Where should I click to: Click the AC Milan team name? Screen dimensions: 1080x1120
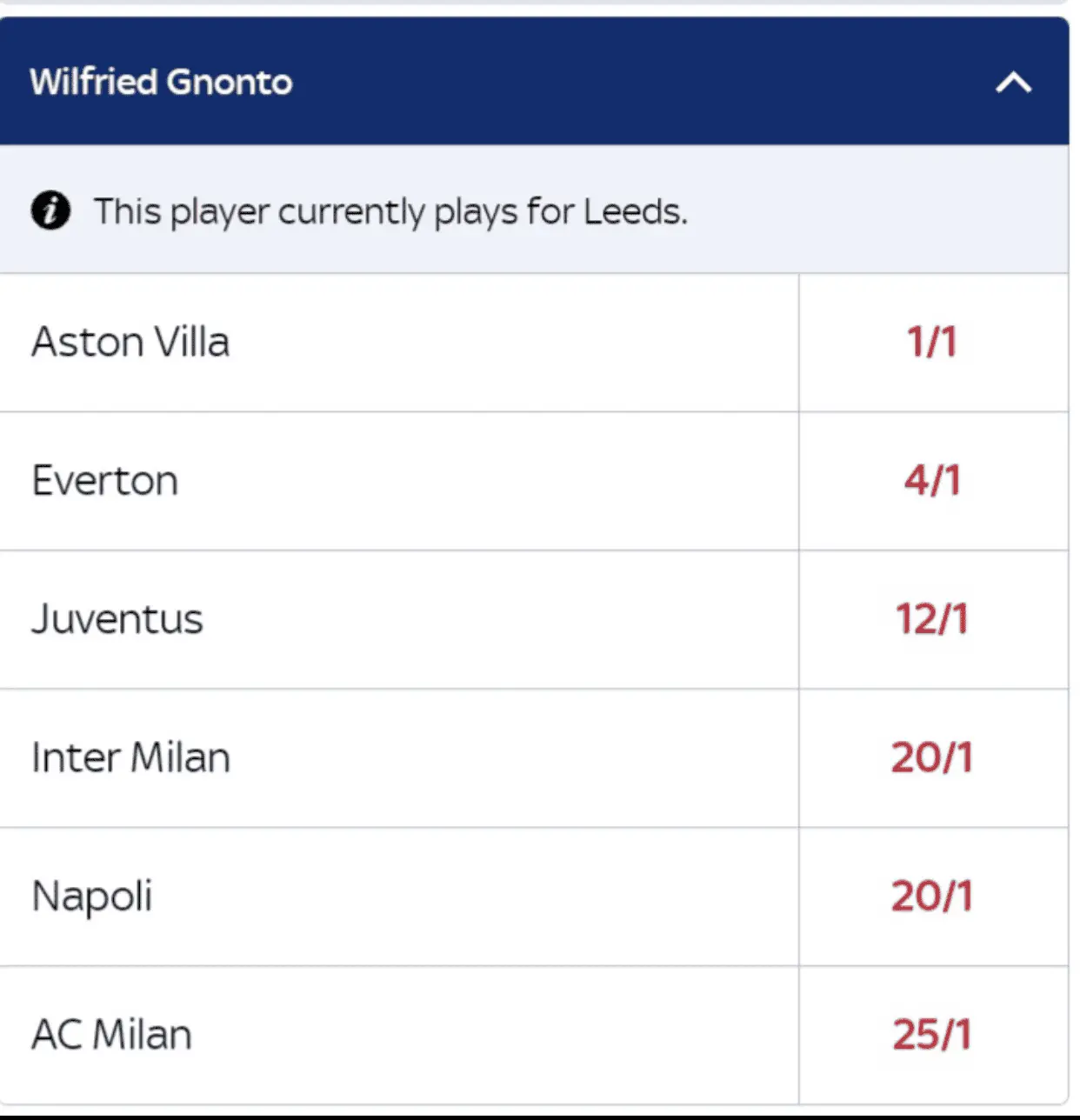pos(111,1035)
